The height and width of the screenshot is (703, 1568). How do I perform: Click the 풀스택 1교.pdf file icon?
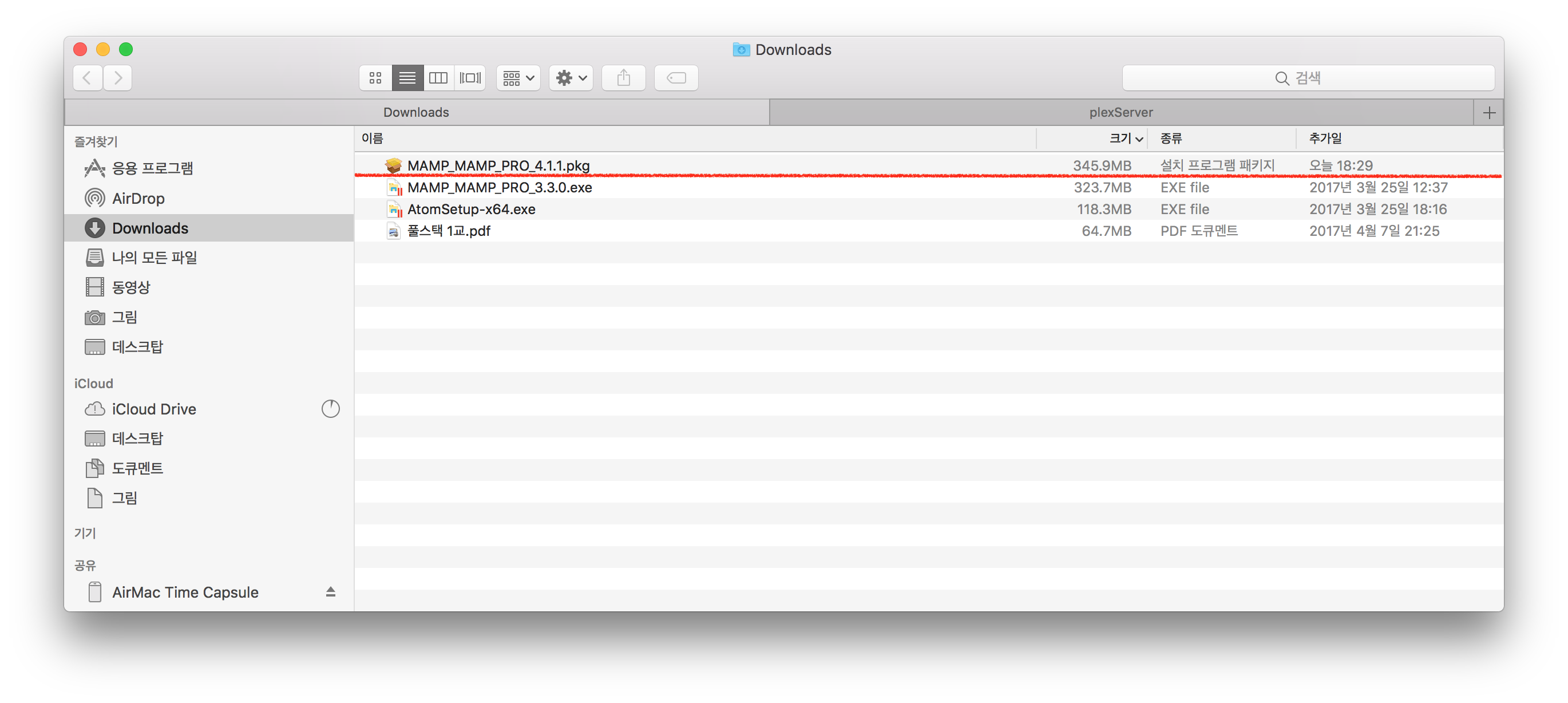tap(394, 231)
